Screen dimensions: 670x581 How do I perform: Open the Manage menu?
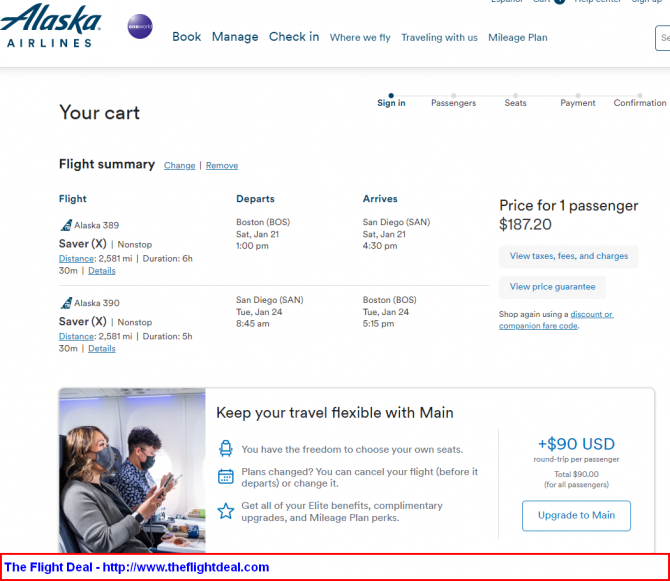click(235, 37)
